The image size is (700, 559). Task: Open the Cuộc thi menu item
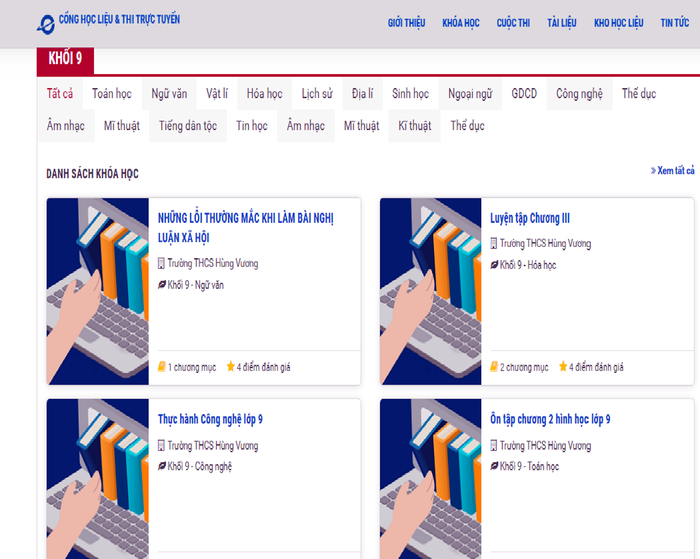[x=513, y=23]
